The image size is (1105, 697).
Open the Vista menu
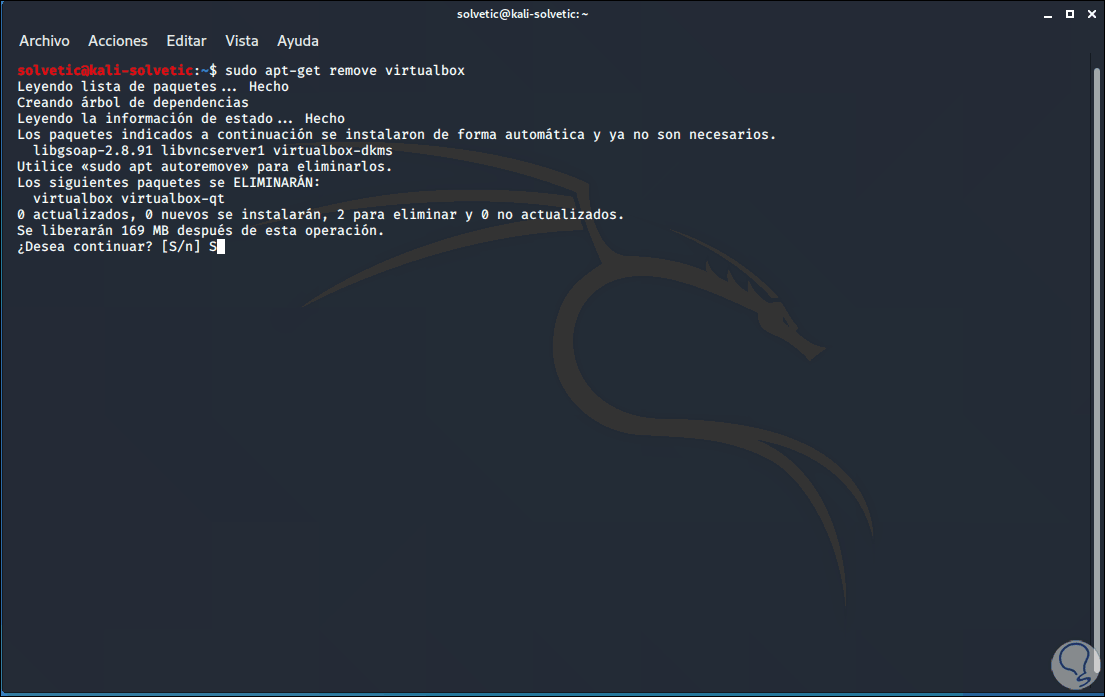[242, 41]
